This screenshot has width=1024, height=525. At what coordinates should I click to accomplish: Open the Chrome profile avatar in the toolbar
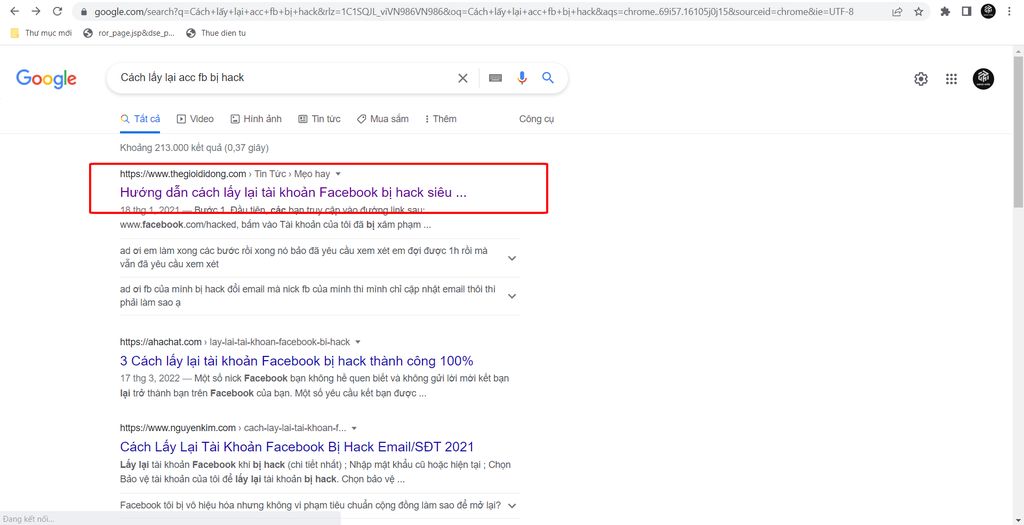pyautogui.click(x=988, y=11)
